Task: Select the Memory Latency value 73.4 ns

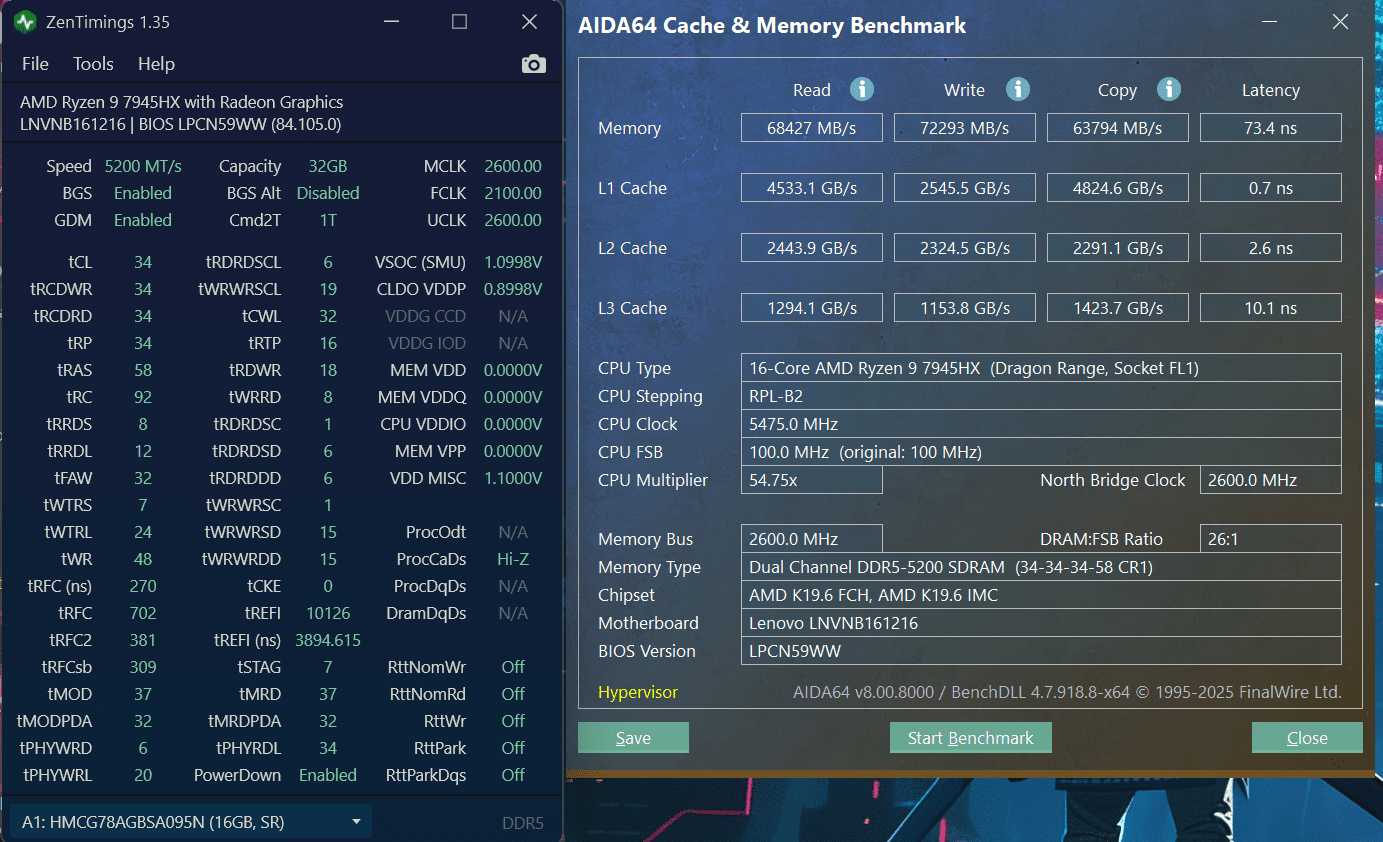Action: pos(1270,128)
